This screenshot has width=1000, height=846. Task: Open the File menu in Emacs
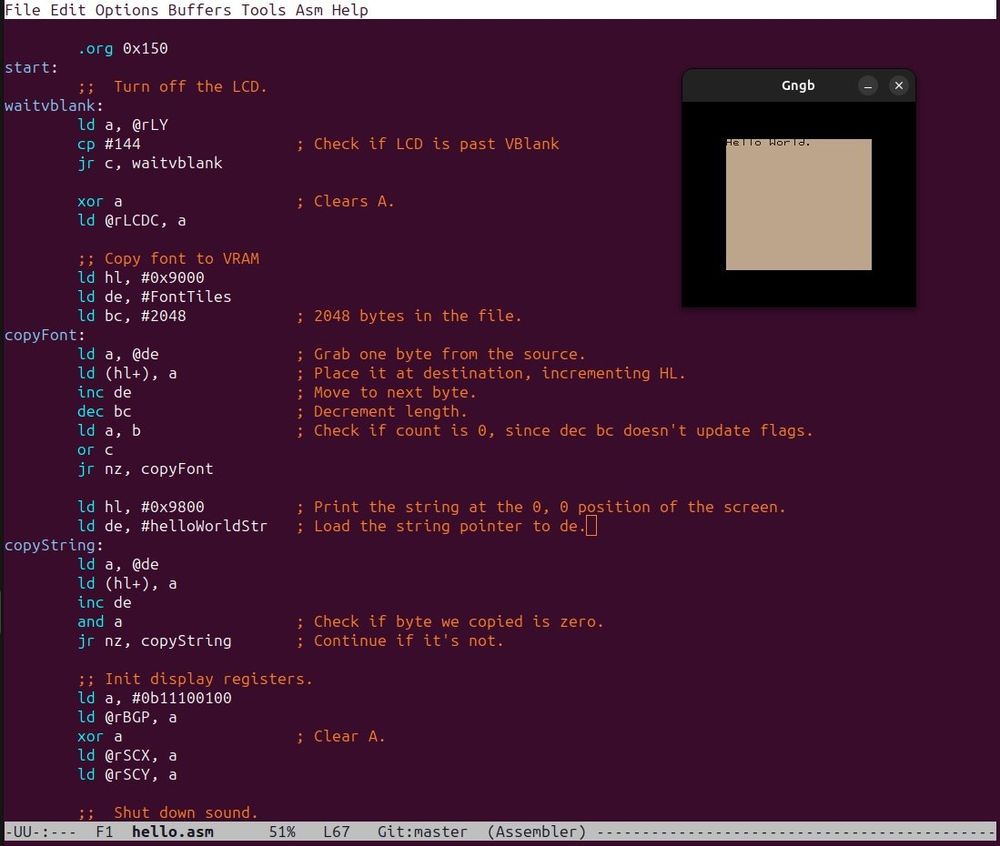click(x=22, y=10)
